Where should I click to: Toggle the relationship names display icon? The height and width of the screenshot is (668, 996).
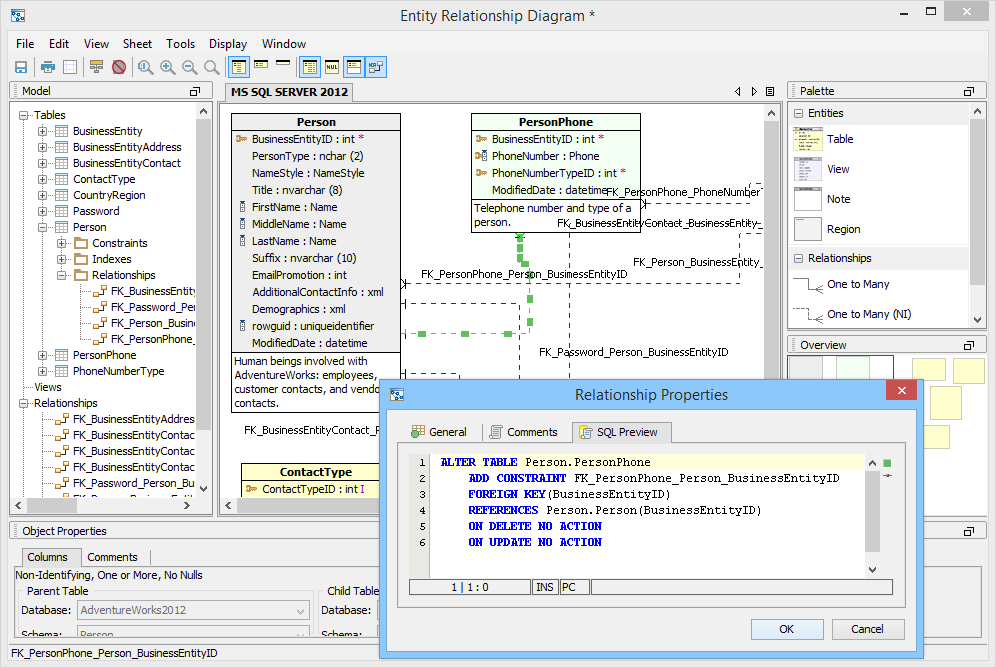pos(376,67)
